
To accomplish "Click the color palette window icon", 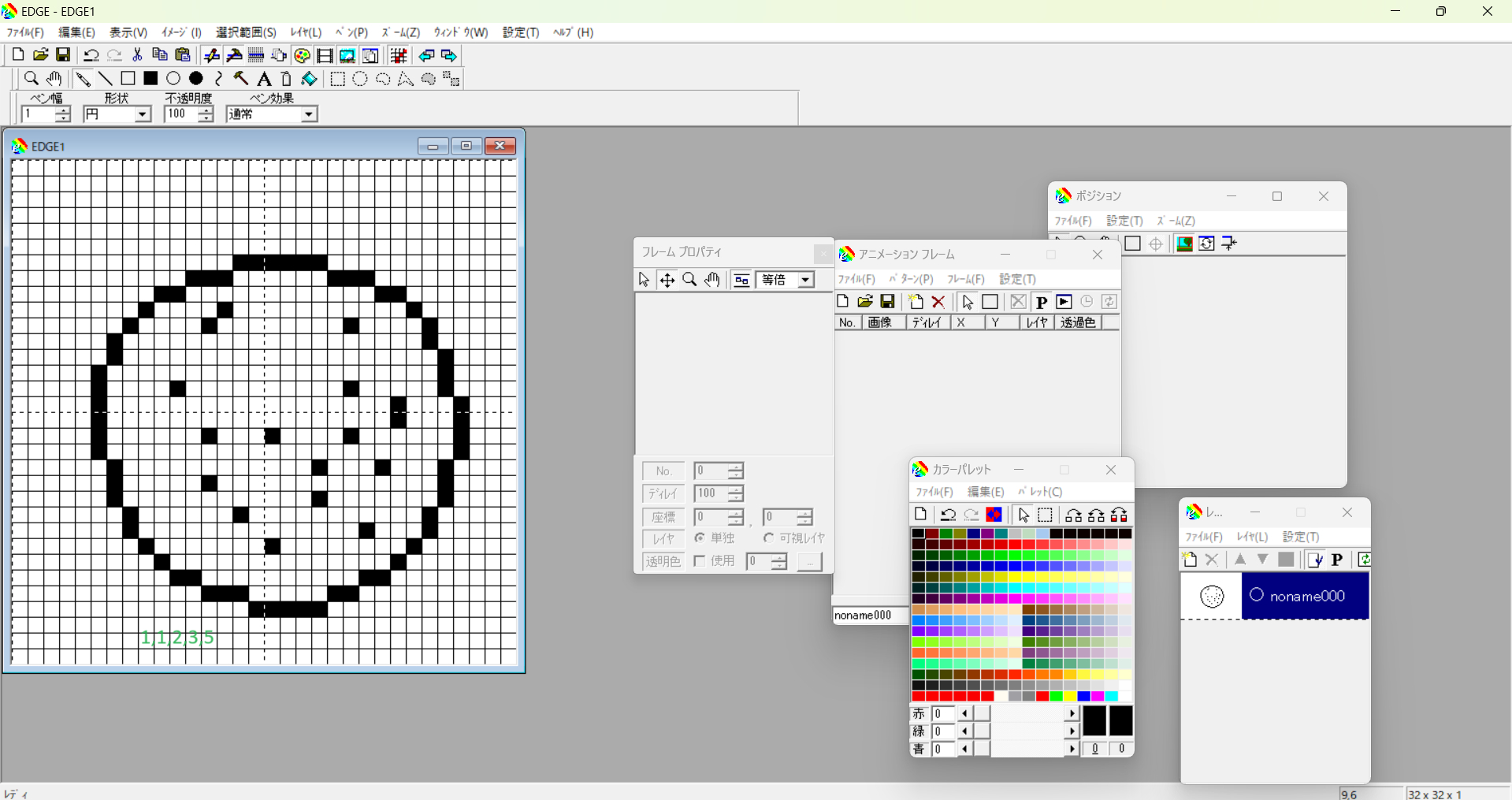I will pos(302,56).
